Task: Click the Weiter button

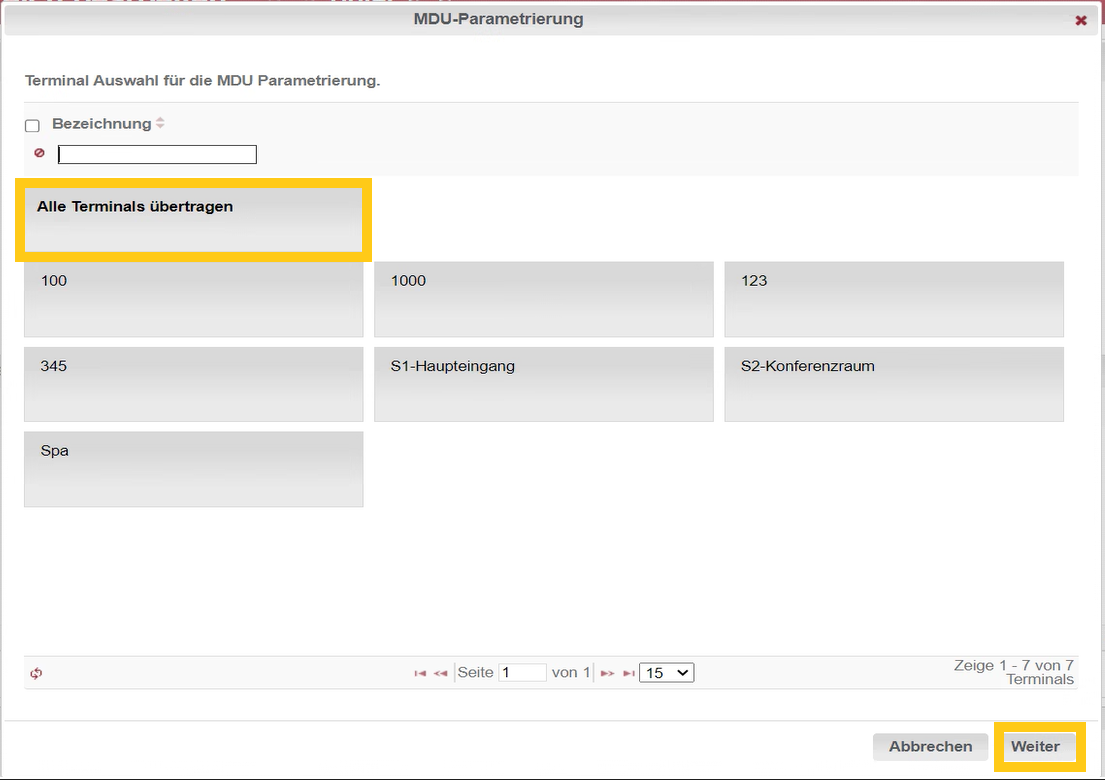Action: tap(1035, 747)
